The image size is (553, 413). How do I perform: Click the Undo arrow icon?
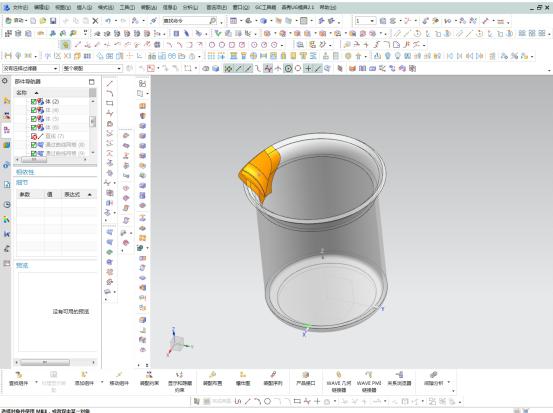[x=108, y=21]
